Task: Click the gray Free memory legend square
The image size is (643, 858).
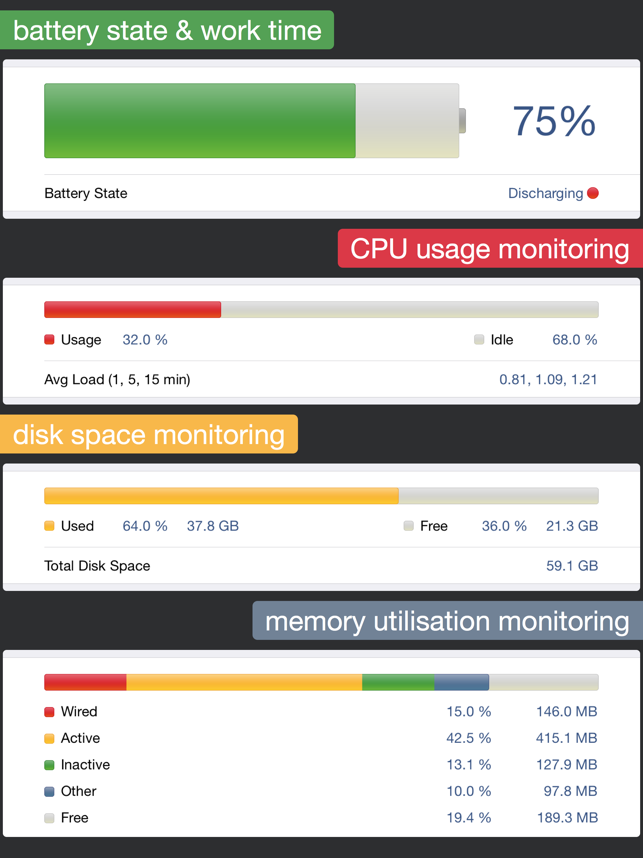Action: click(49, 818)
